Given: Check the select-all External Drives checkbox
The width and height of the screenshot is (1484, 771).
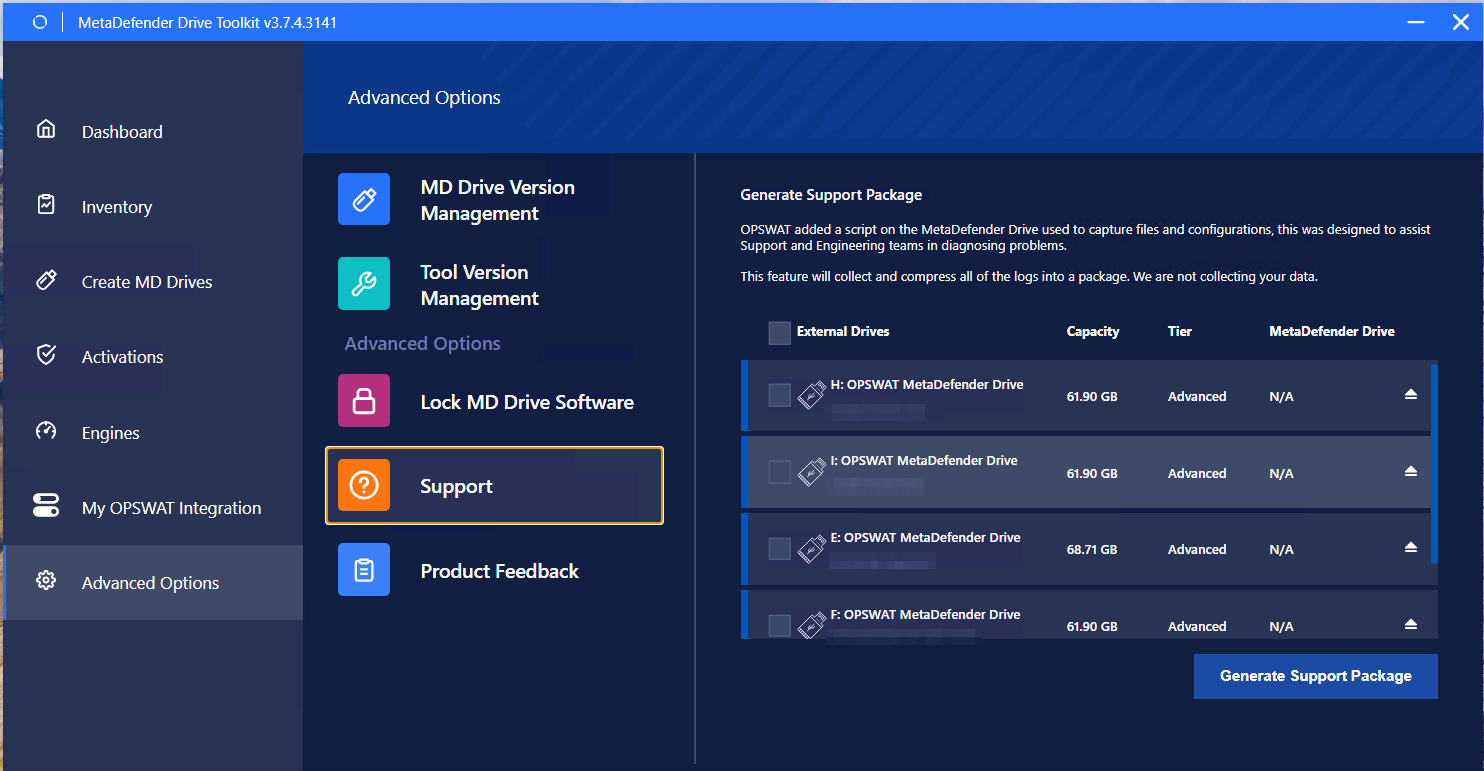Looking at the screenshot, I should (780, 333).
